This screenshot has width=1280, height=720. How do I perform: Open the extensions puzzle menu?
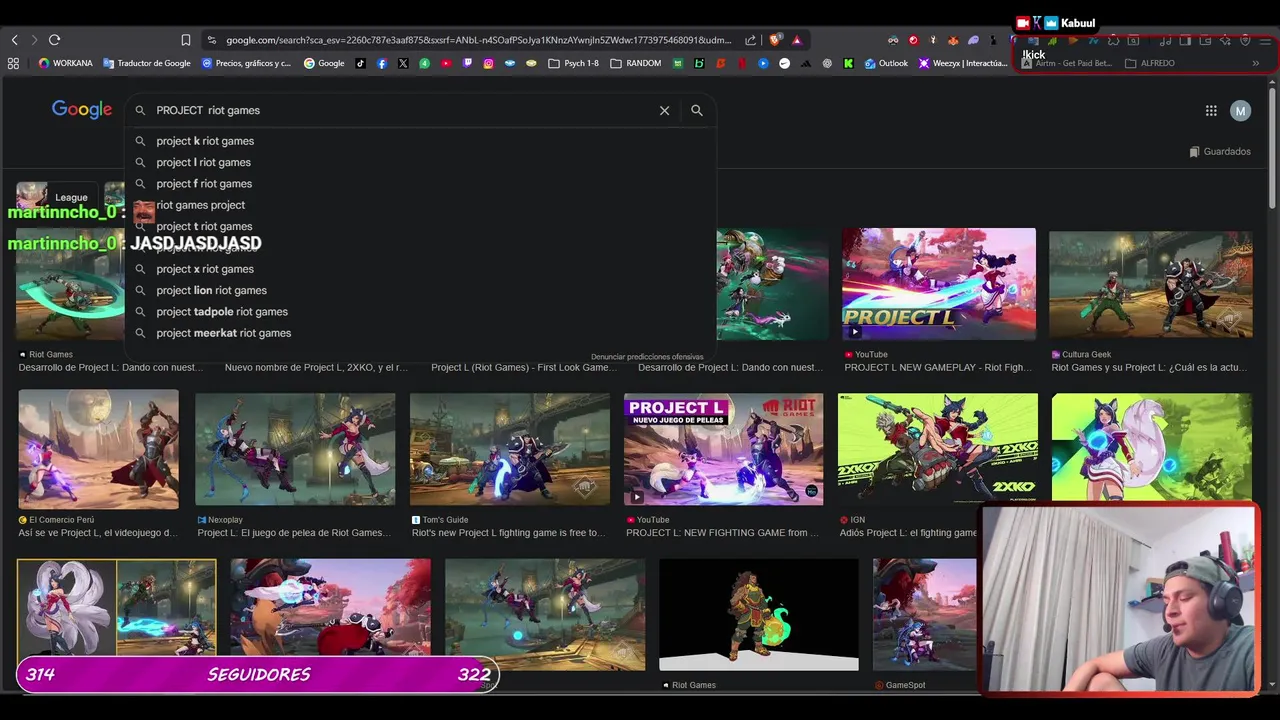click(x=1113, y=40)
